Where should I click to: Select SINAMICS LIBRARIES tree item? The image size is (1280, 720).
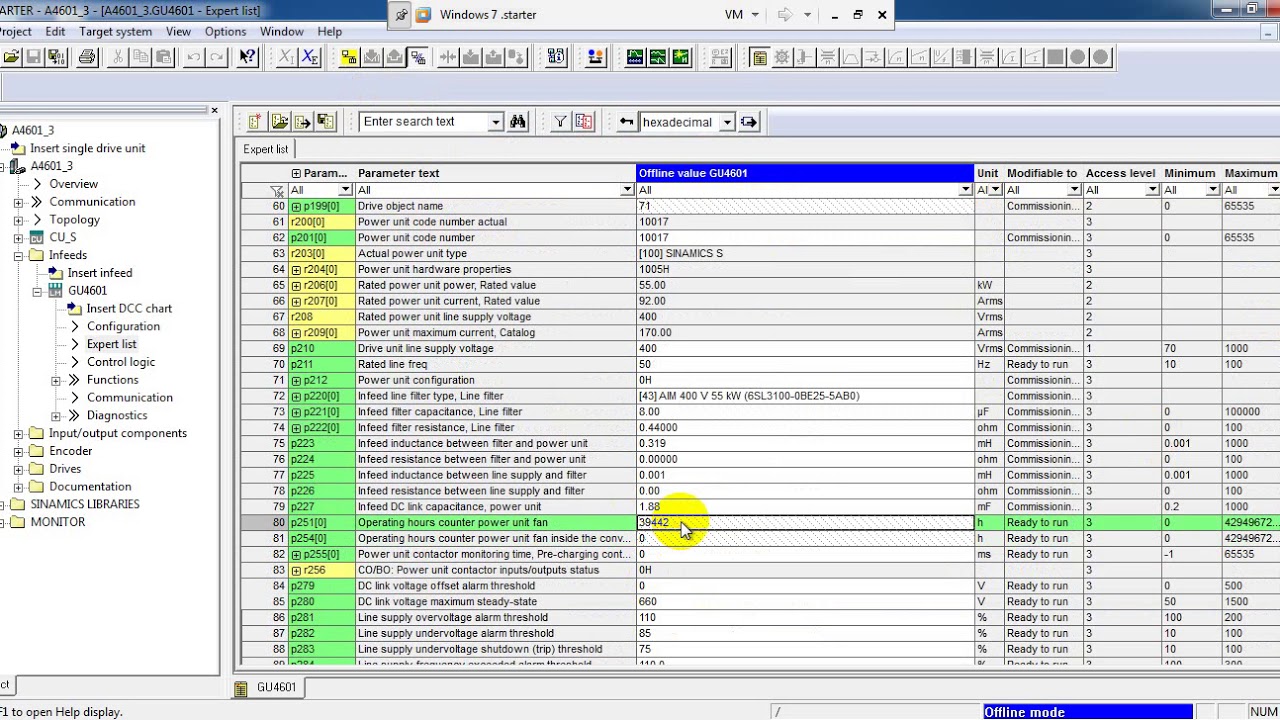pos(85,504)
